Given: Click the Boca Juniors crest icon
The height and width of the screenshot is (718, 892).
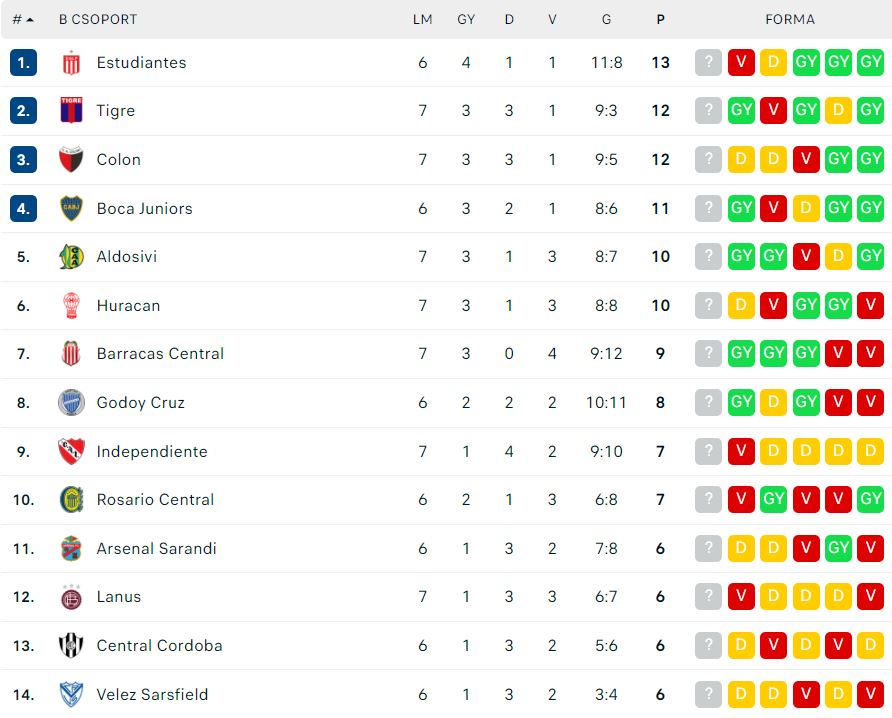Looking at the screenshot, I should pyautogui.click(x=71, y=208).
